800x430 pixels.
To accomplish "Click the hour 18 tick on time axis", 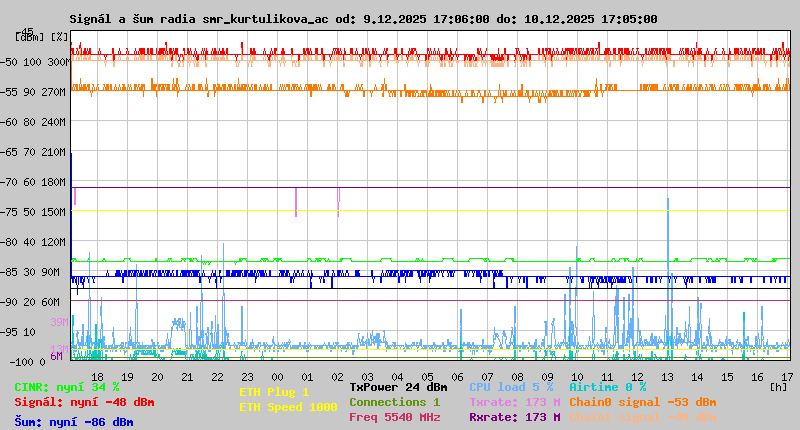I will point(97,377).
